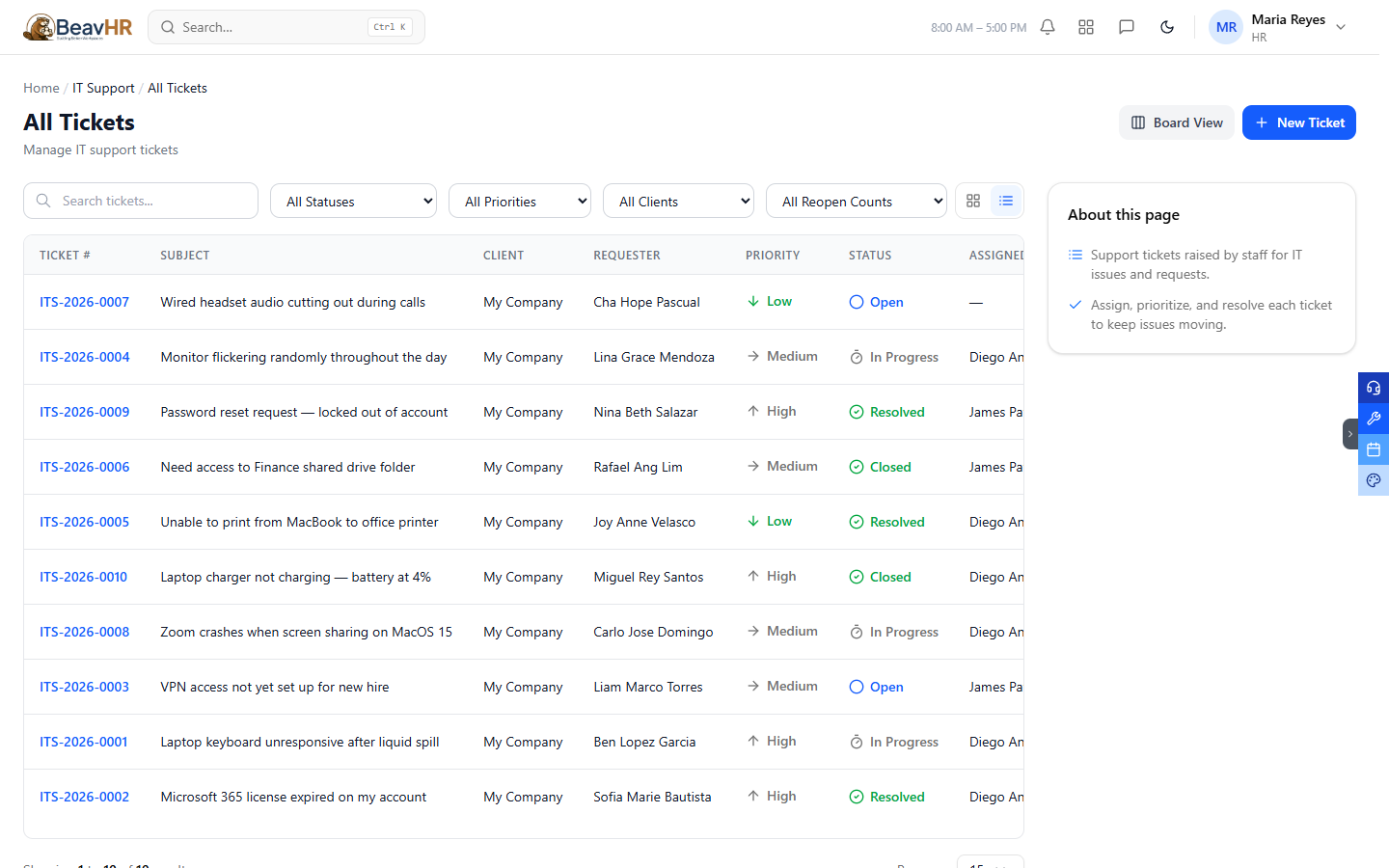Screen dimensions: 1389x868
Task: Click the 8:00 AM – 5:00 PM schedule
Action: (x=978, y=28)
